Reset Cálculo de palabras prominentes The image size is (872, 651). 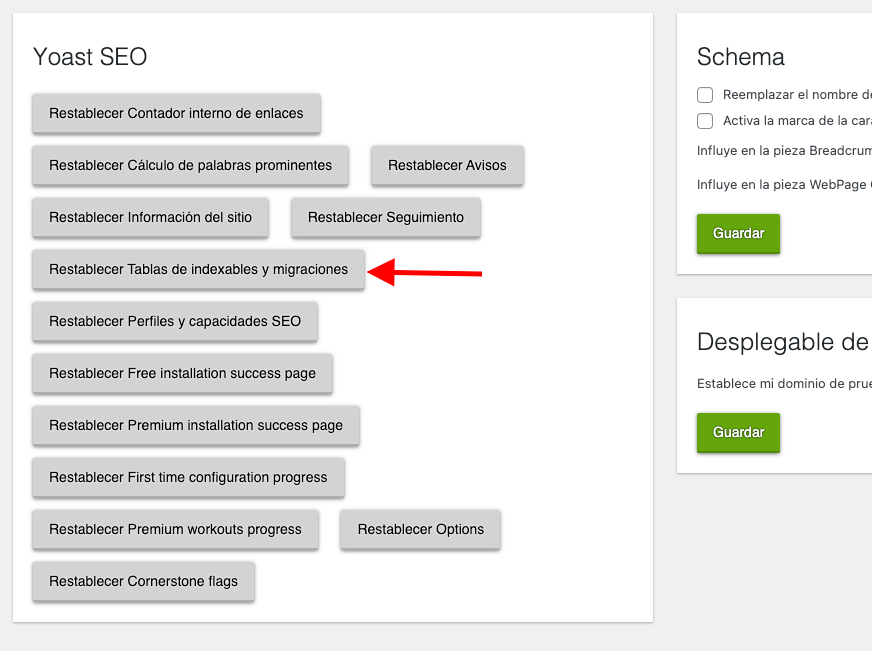pos(190,166)
